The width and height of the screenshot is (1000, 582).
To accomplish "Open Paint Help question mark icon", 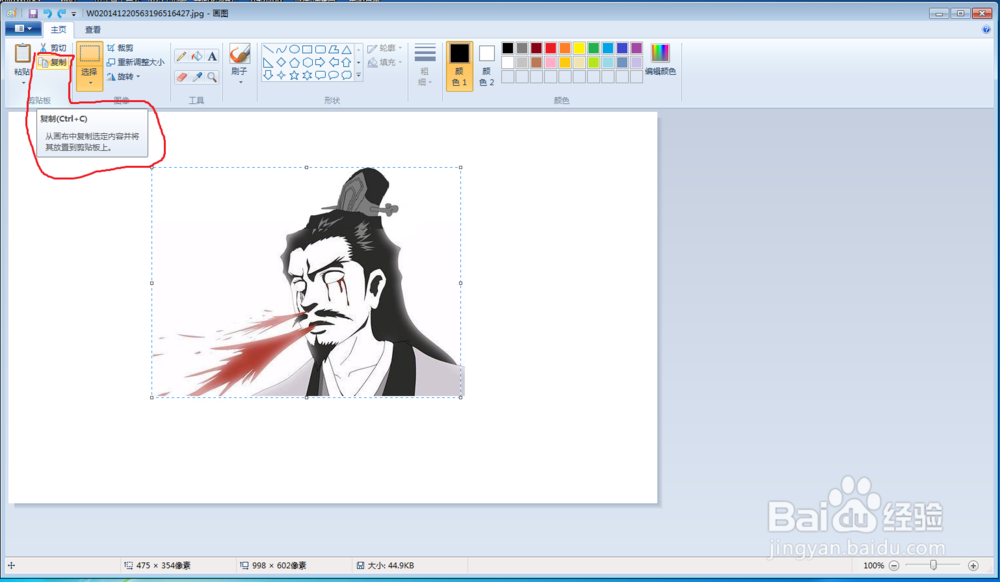I will [x=986, y=29].
